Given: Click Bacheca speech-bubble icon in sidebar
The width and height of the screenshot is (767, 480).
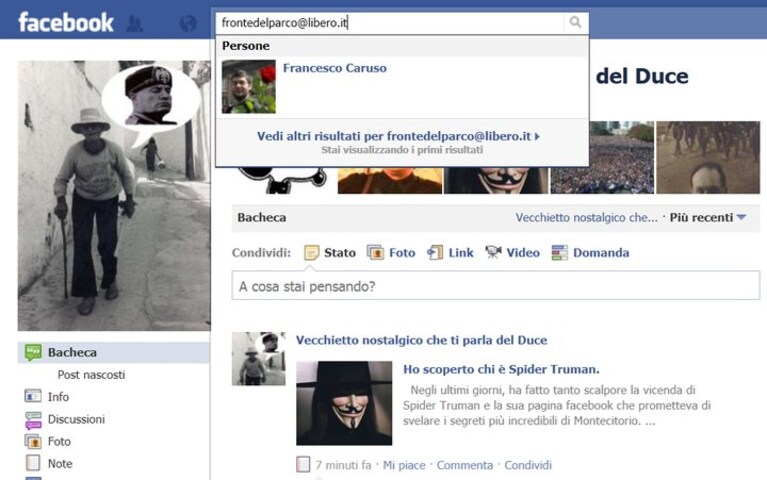Looking at the screenshot, I should [x=33, y=352].
